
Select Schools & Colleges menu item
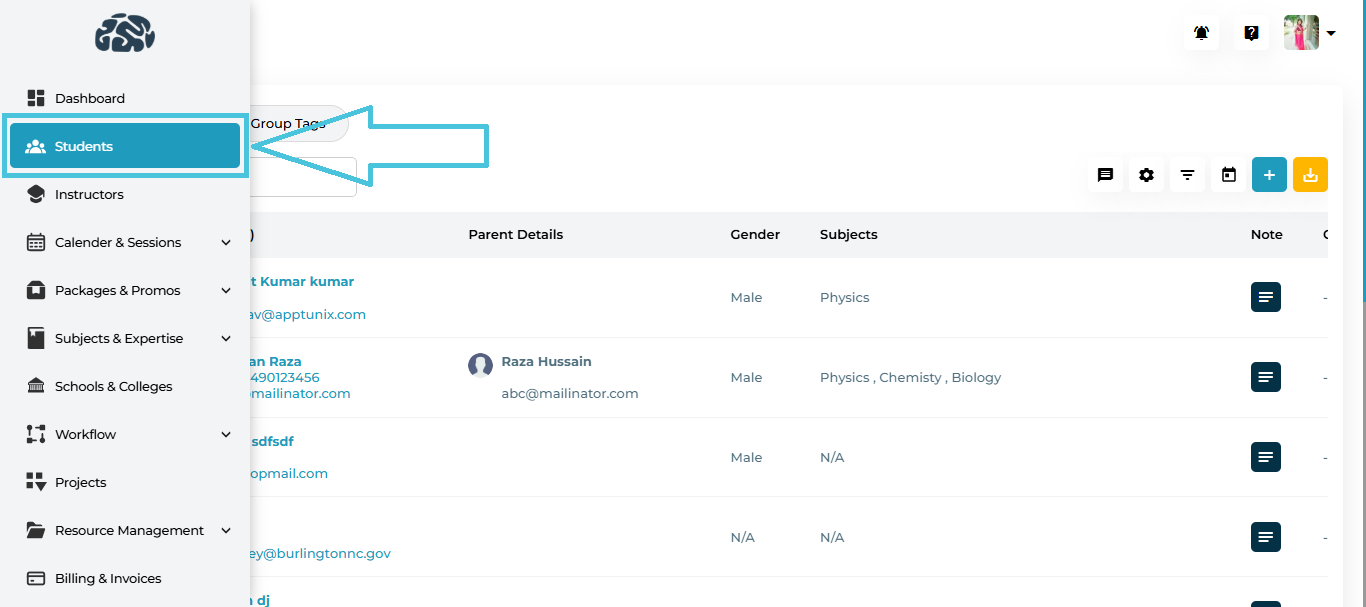pos(113,386)
